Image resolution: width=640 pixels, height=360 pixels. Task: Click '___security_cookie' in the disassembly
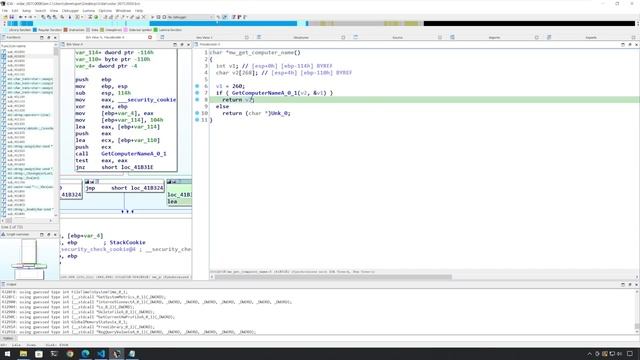[146, 100]
